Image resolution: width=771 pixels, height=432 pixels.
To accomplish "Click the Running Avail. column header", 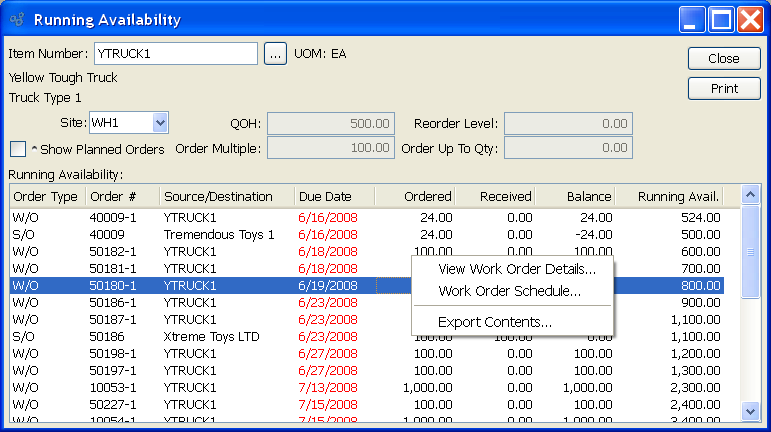I will (680, 196).
